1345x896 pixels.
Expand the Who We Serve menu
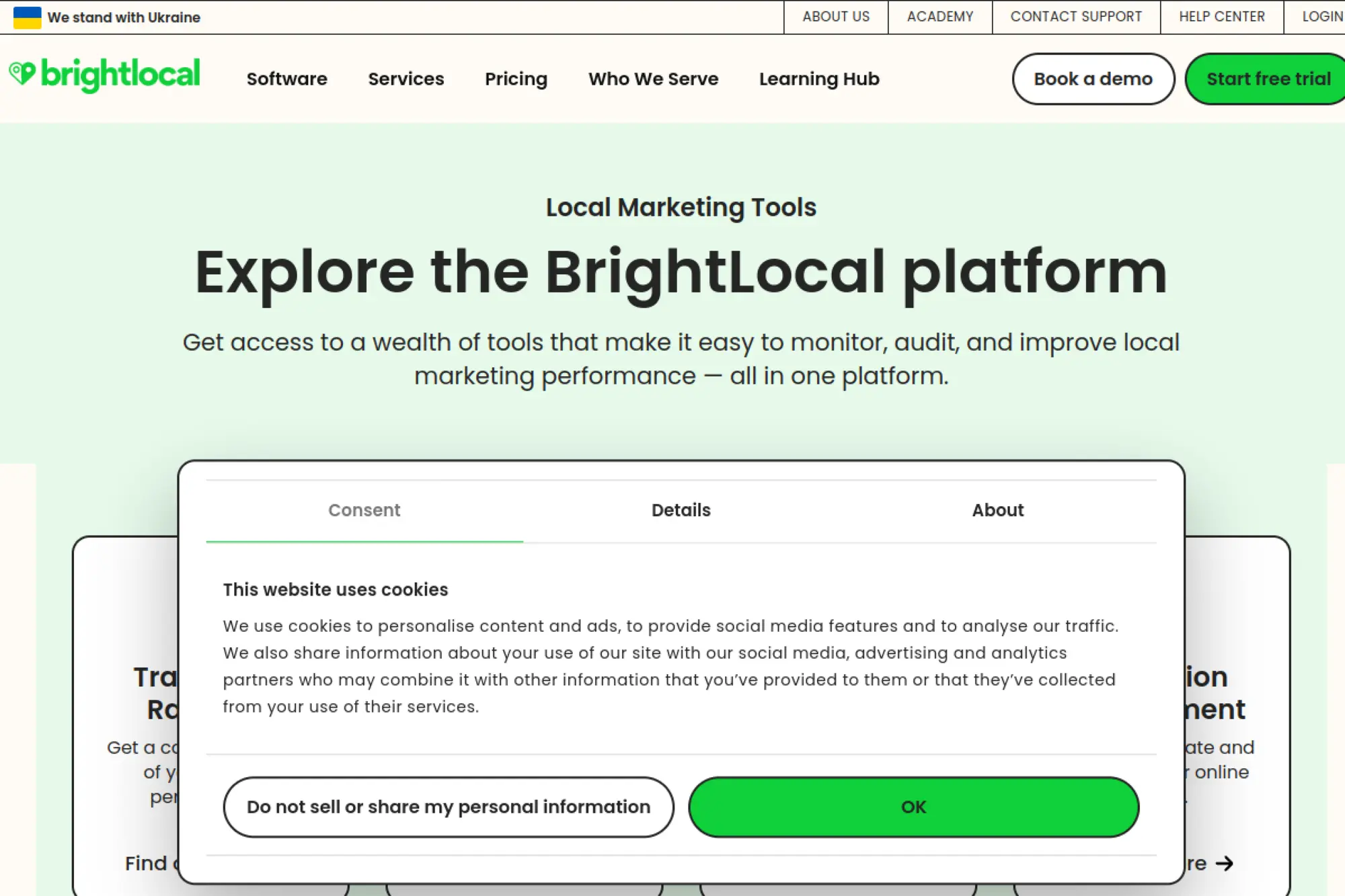[x=652, y=79]
